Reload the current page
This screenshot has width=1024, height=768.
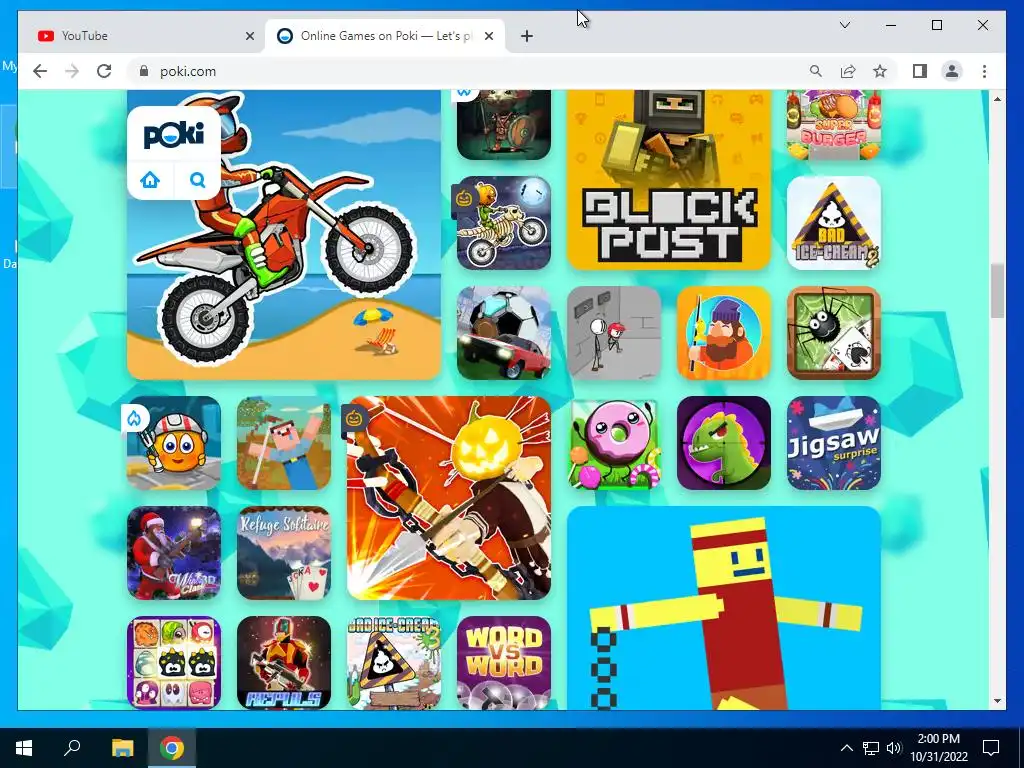104,71
